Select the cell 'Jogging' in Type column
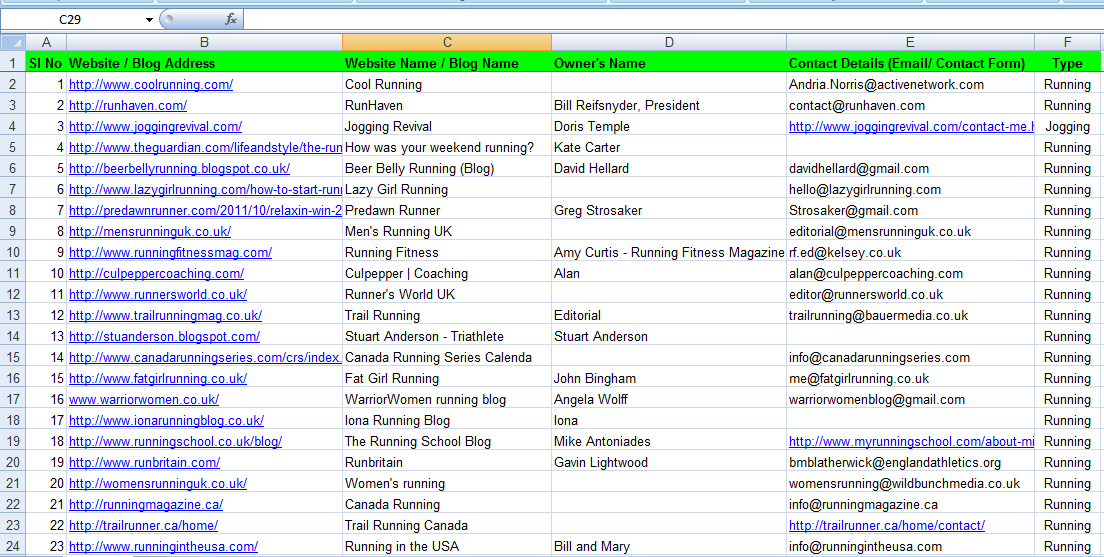Screen dimensions: 1104x557 tap(1067, 127)
